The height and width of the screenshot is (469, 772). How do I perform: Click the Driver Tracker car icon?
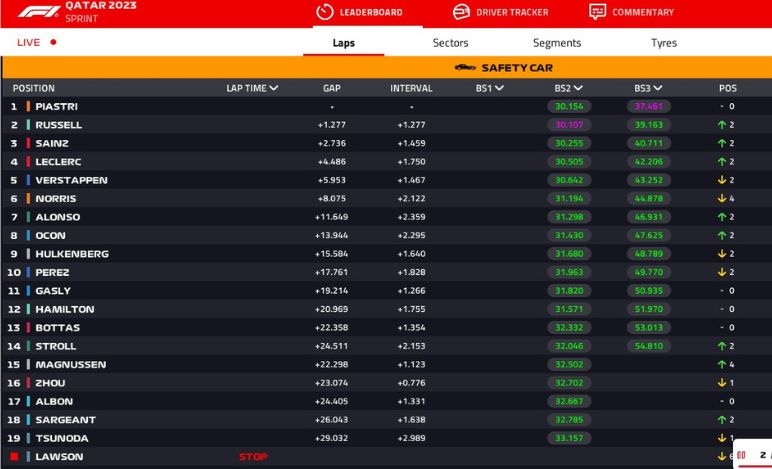tap(461, 12)
